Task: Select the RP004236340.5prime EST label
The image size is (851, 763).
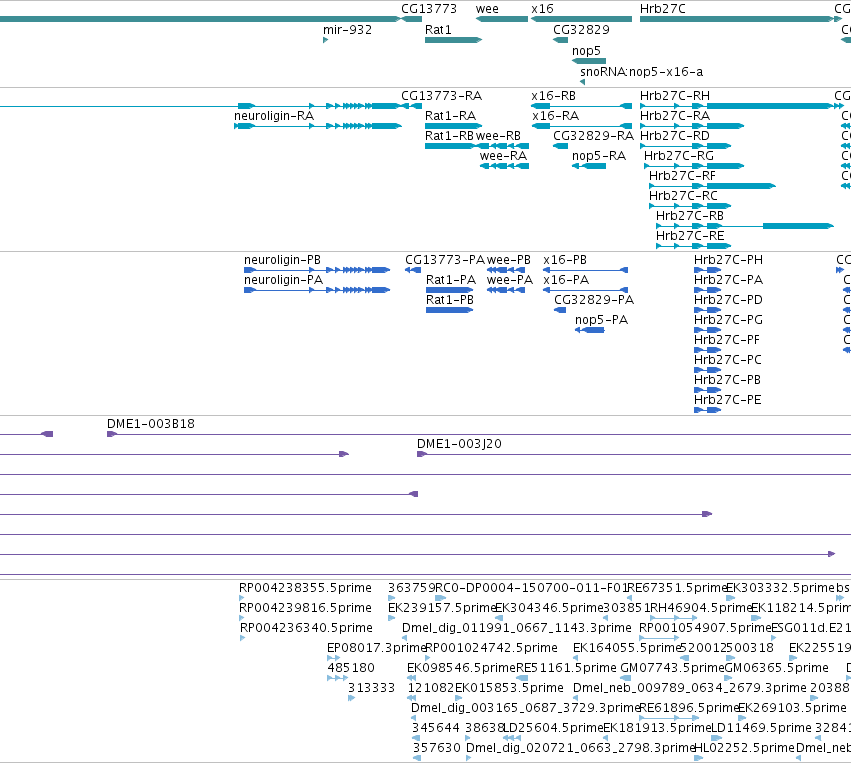Action: pos(306,628)
